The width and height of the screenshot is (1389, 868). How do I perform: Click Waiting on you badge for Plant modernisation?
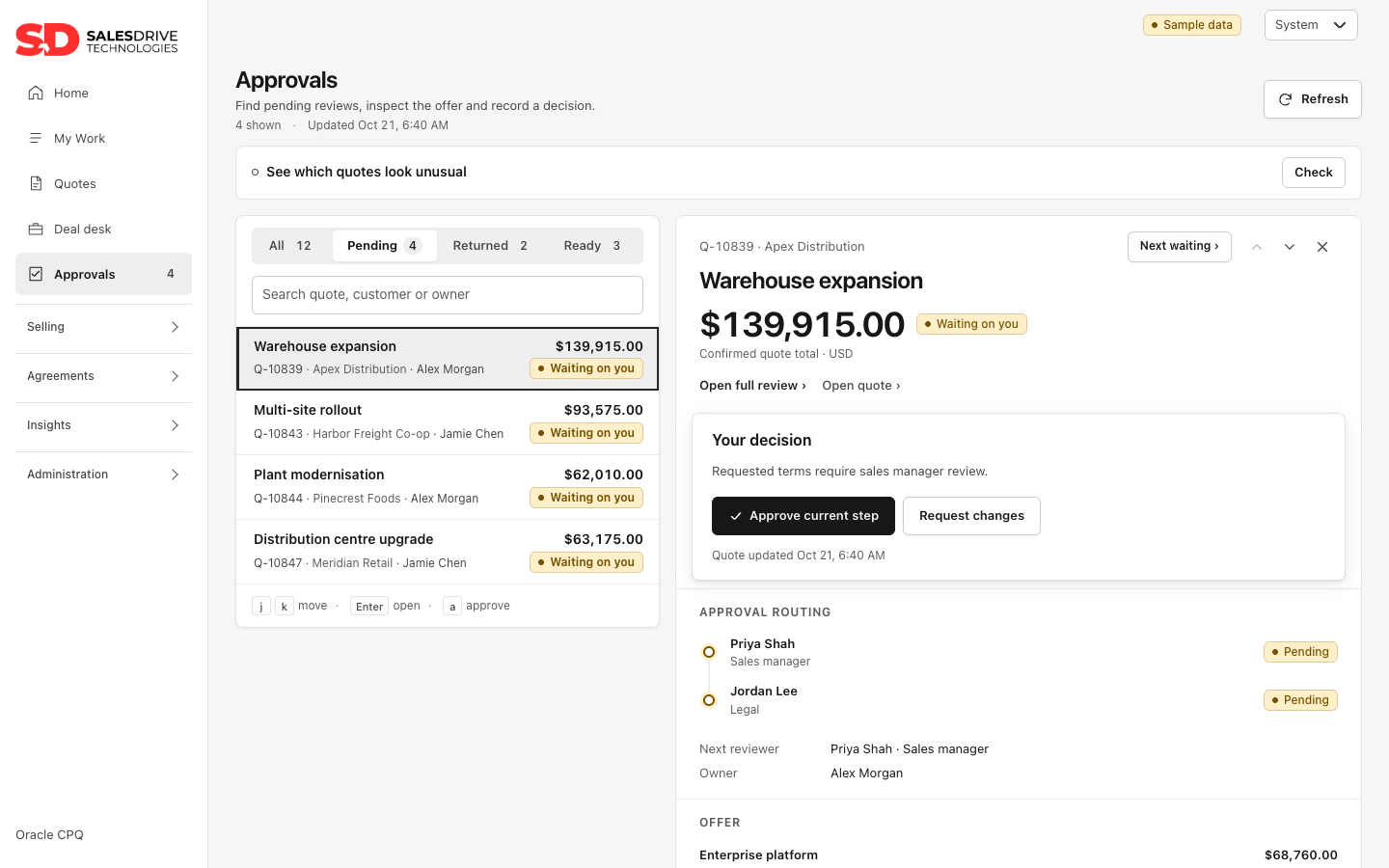586,498
